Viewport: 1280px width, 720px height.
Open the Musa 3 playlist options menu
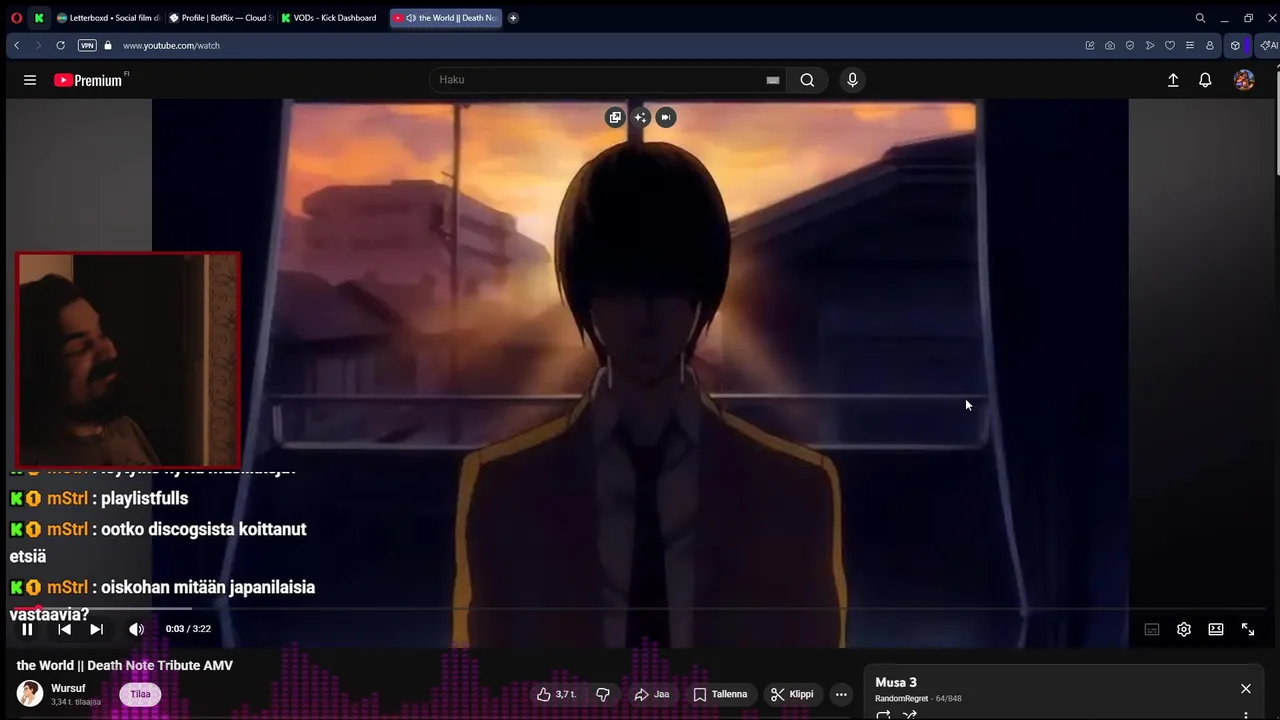click(x=1246, y=715)
